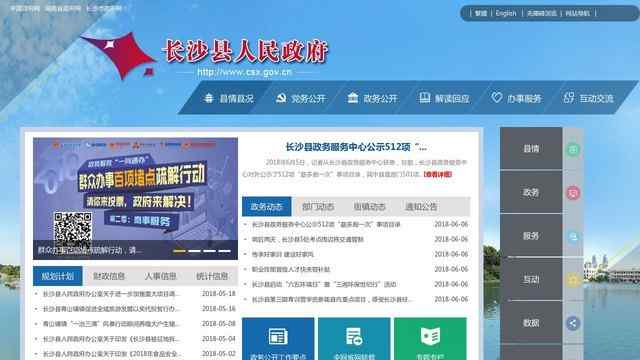Viewport: 640px width, 360px height.
Task: Click the open book 解读回应 icon
Action: pos(424,98)
